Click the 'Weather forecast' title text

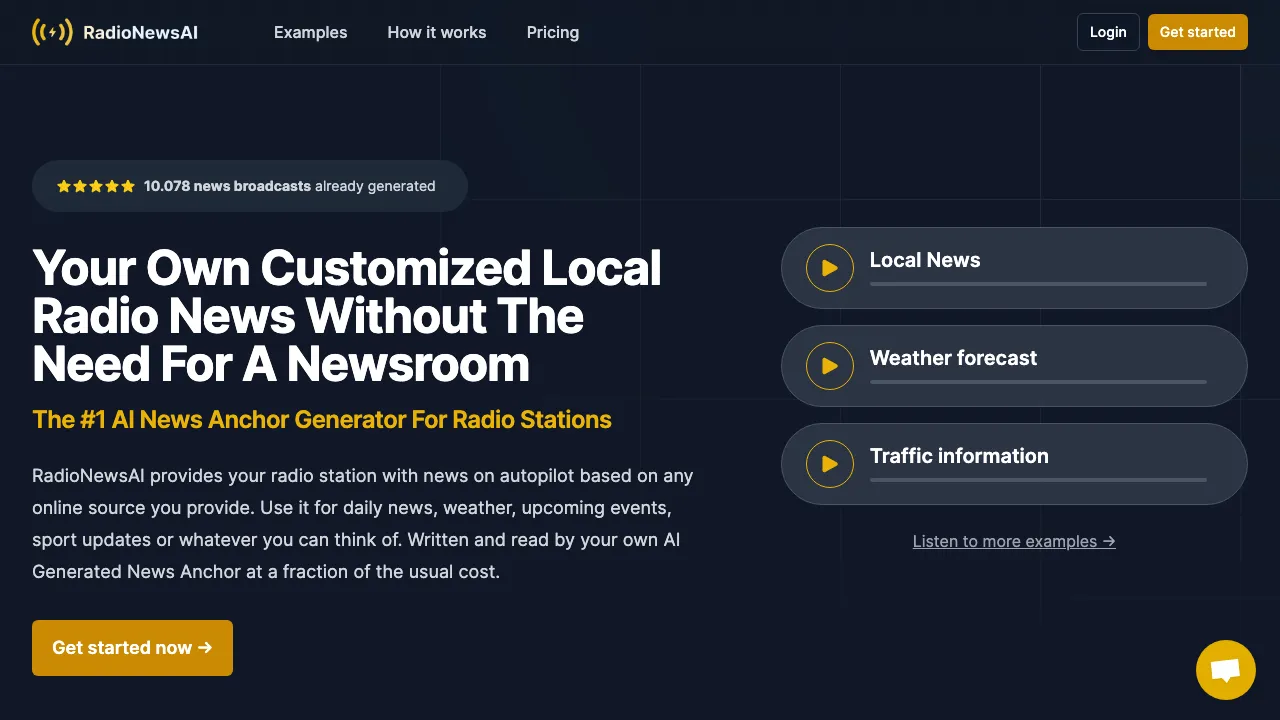click(953, 358)
